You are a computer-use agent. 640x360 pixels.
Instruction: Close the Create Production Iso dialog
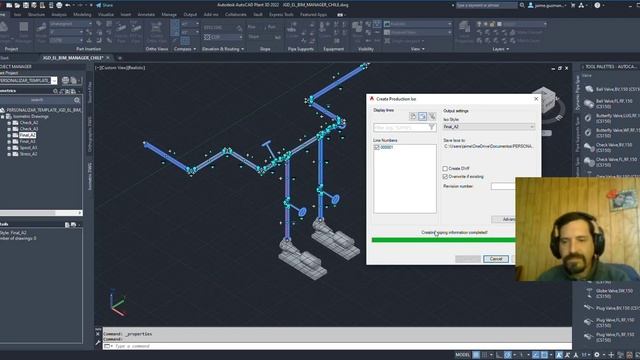(x=536, y=99)
